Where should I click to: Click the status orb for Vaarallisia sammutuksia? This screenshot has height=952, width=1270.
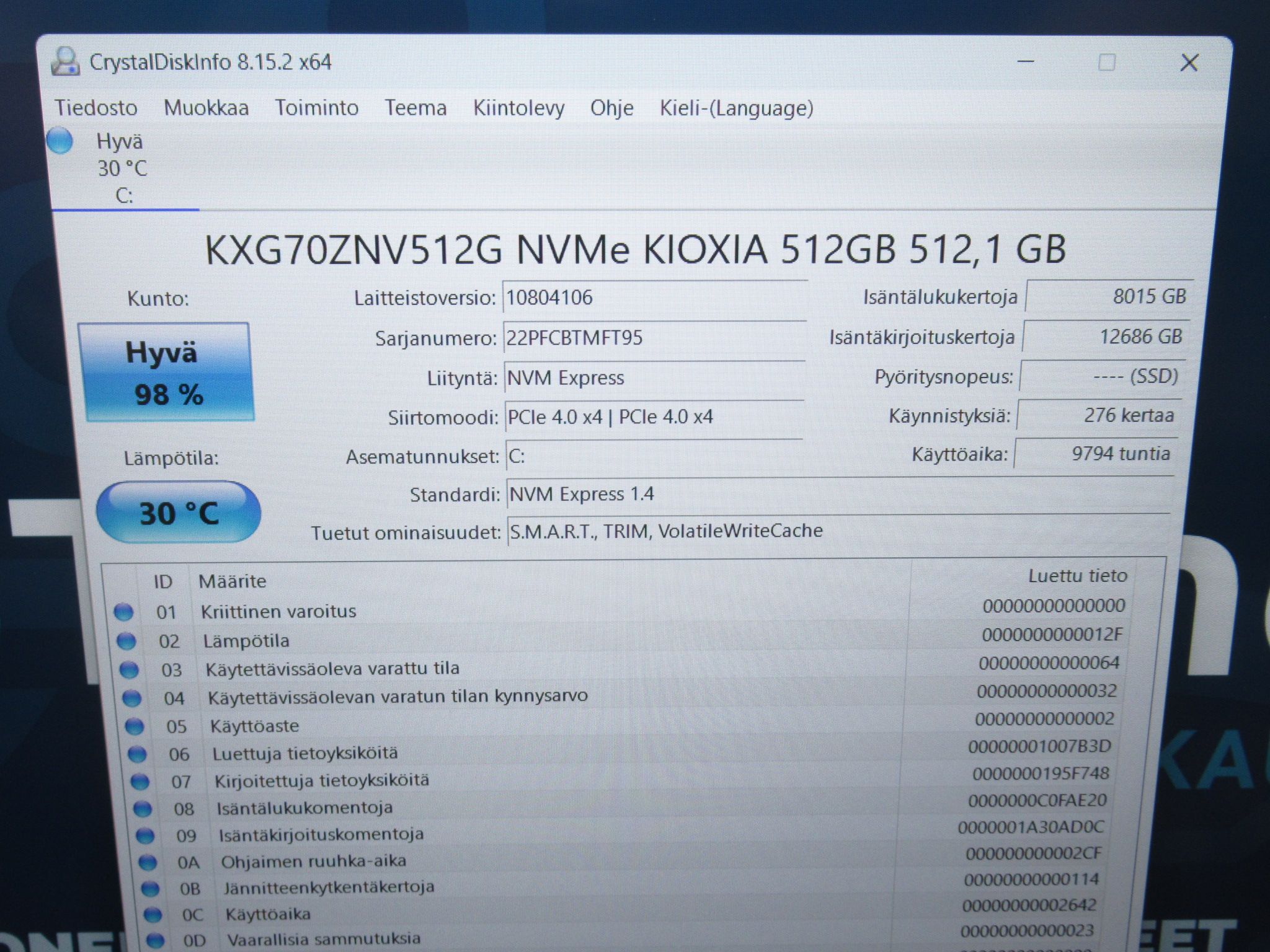pyautogui.click(x=155, y=941)
